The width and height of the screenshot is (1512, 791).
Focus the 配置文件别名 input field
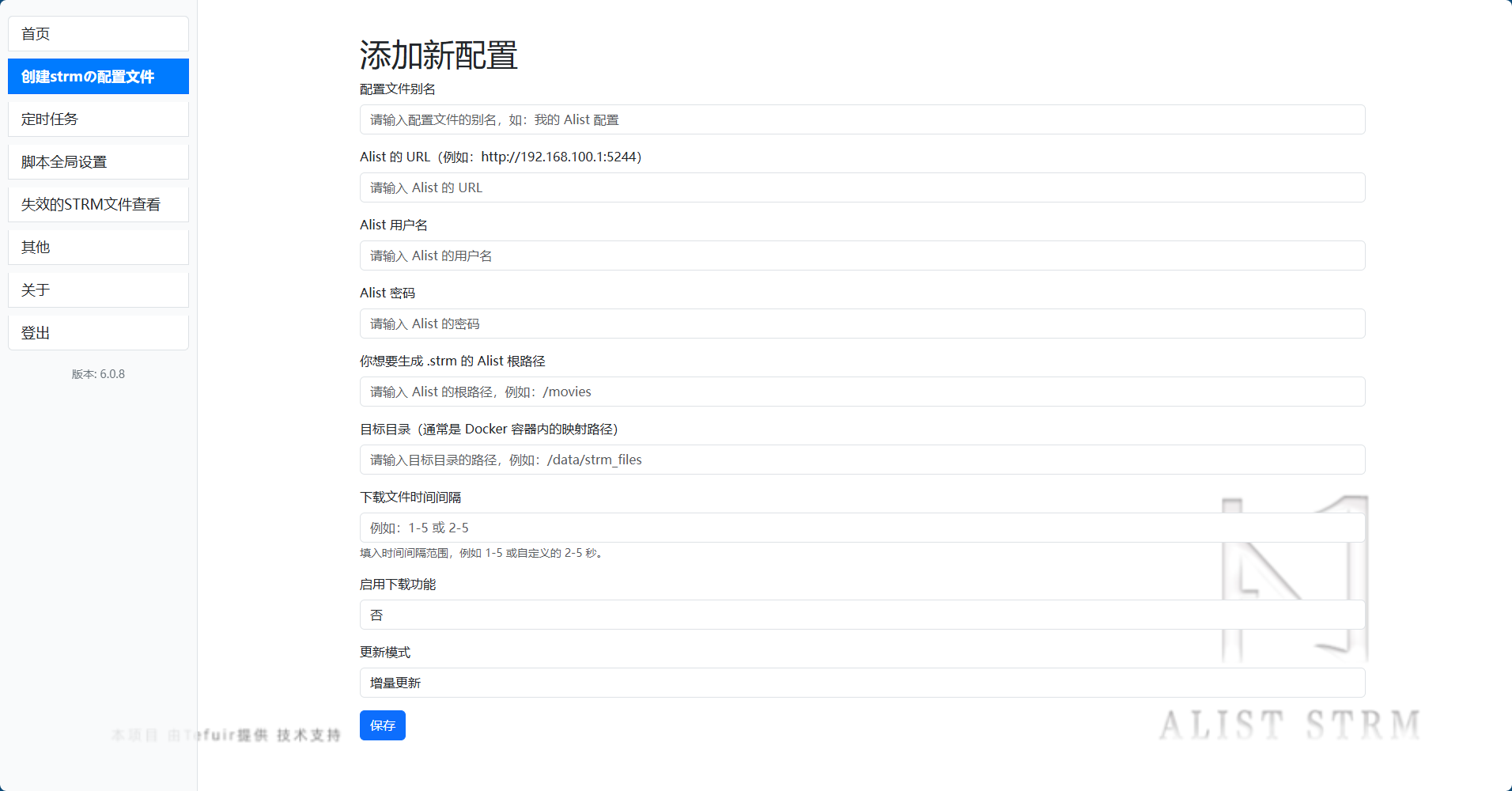pyautogui.click(x=862, y=119)
